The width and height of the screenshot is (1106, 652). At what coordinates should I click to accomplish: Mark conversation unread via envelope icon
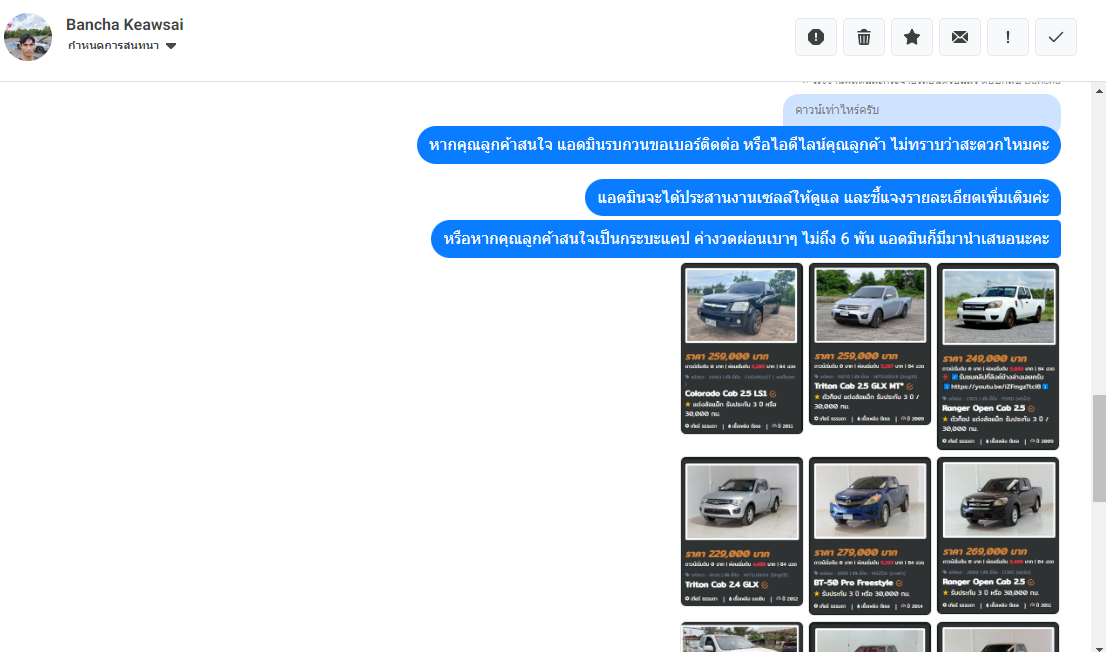coord(959,37)
